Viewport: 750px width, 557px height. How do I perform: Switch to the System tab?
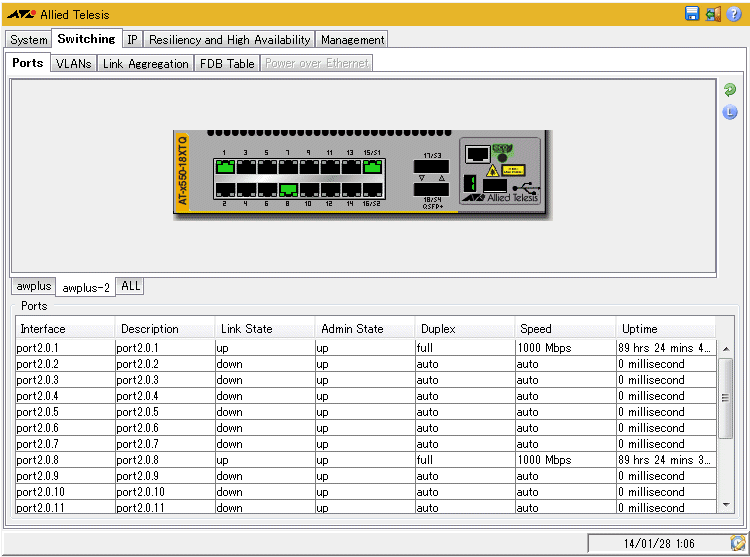[x=28, y=40]
